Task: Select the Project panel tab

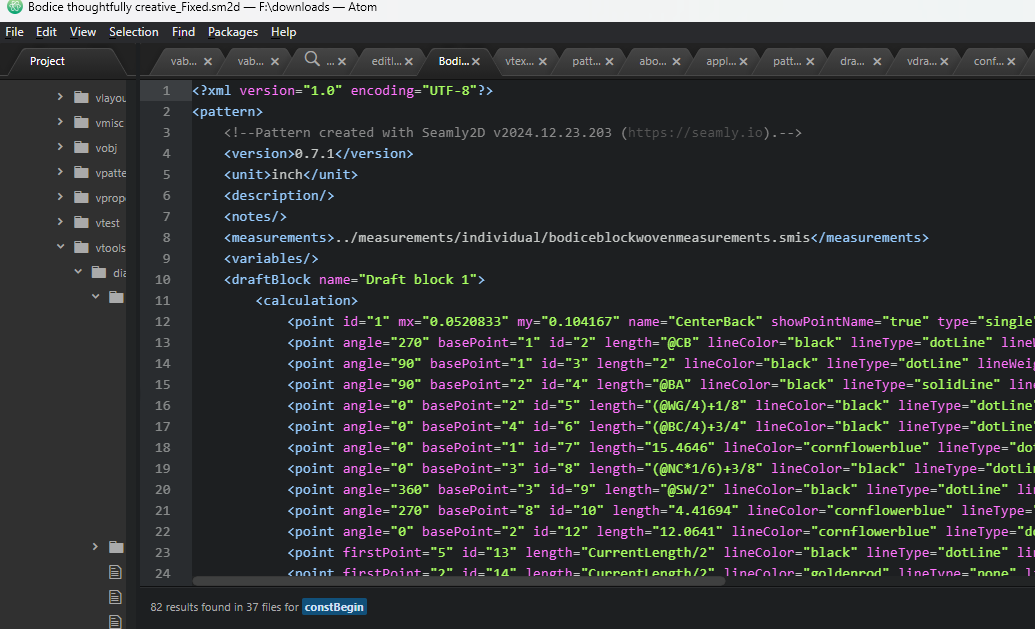Action: click(47, 61)
